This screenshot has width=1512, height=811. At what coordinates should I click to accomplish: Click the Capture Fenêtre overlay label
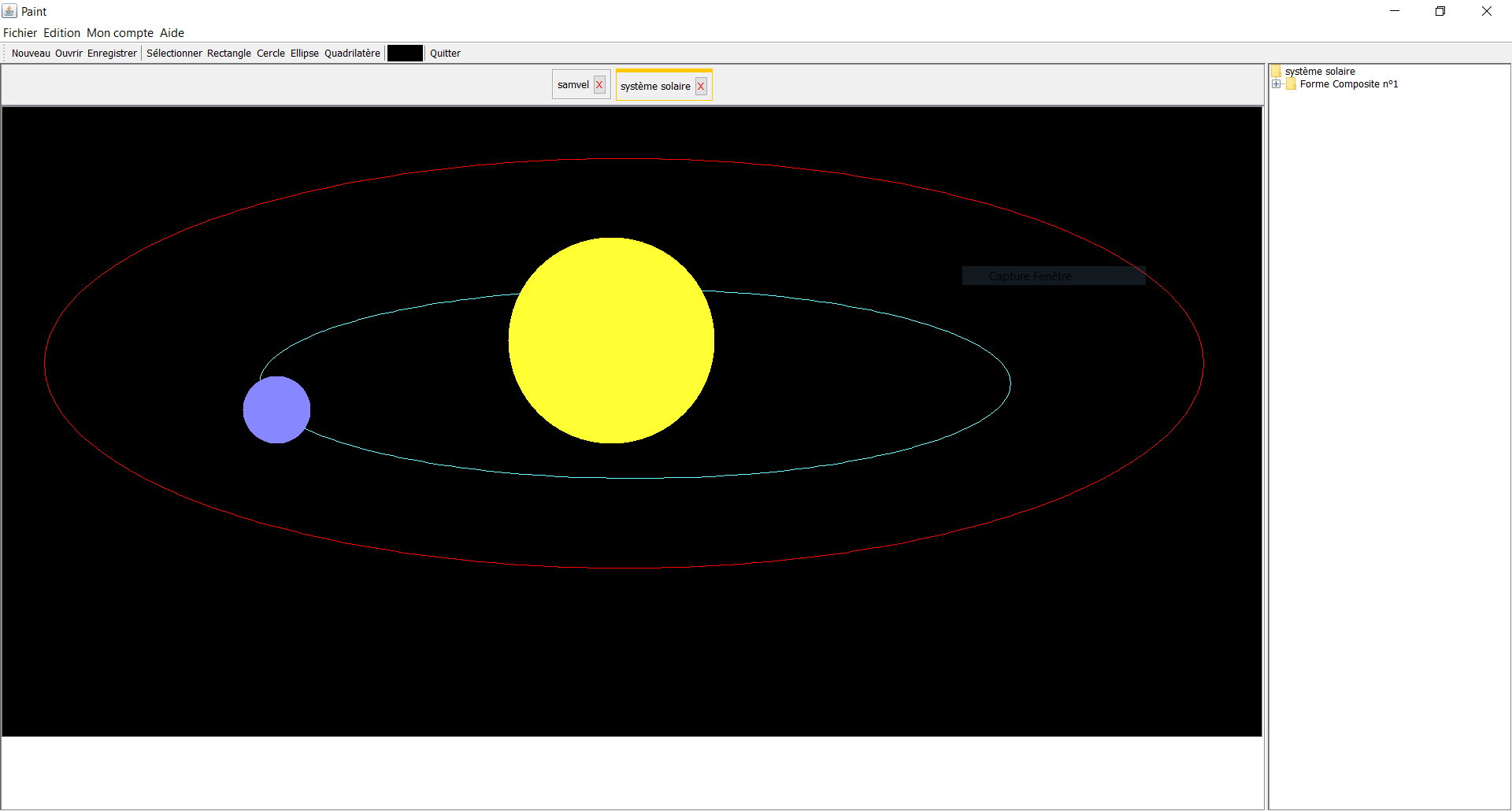pyautogui.click(x=1030, y=276)
